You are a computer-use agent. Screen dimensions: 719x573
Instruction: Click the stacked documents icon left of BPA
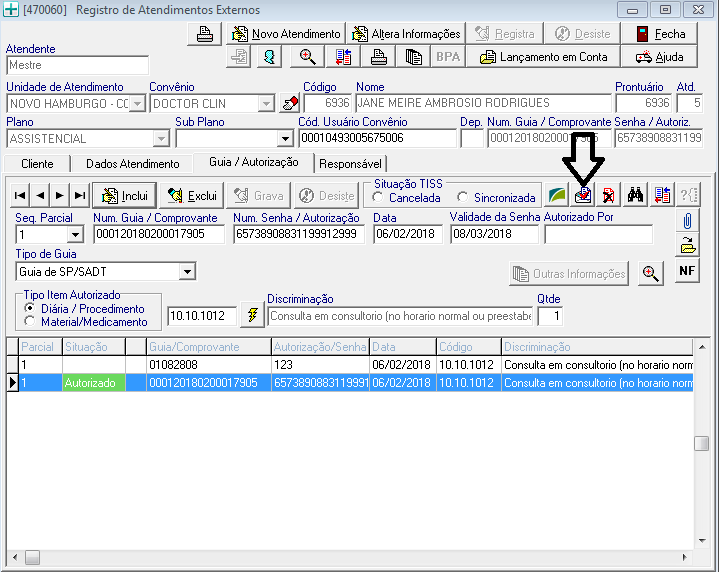coord(414,57)
